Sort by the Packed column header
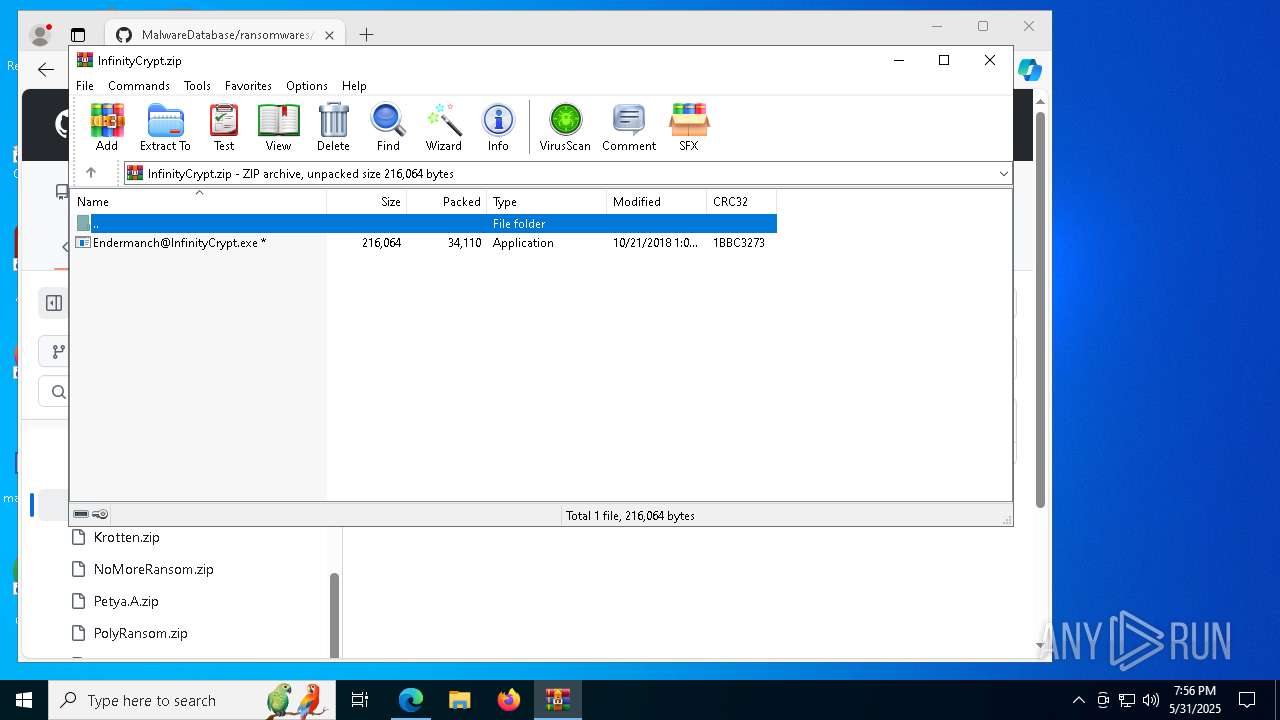 click(447, 202)
